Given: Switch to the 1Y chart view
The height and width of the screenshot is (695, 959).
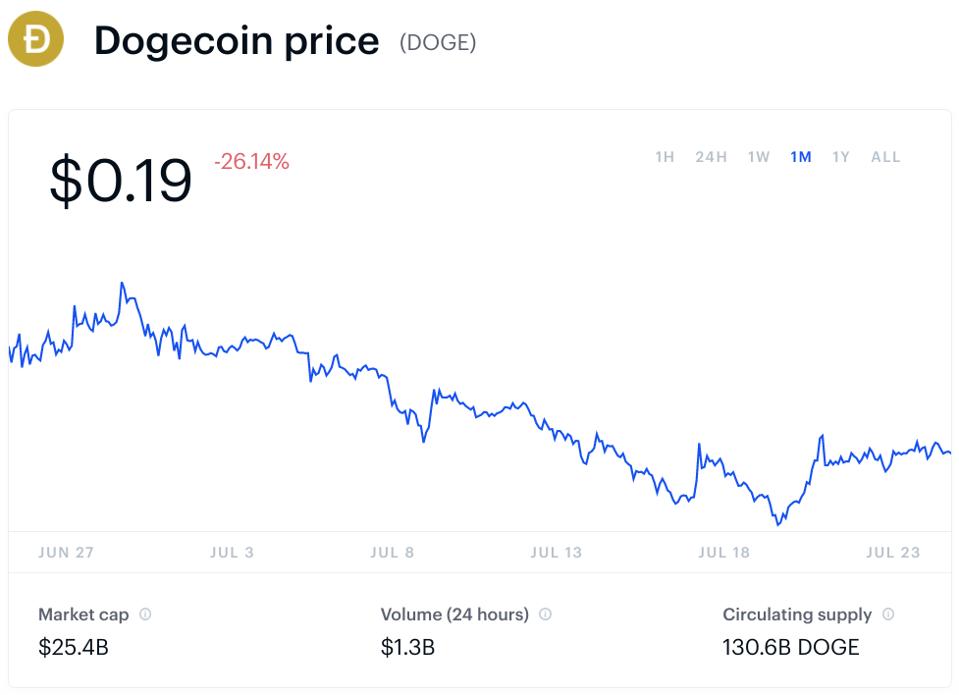Looking at the screenshot, I should pyautogui.click(x=841, y=157).
